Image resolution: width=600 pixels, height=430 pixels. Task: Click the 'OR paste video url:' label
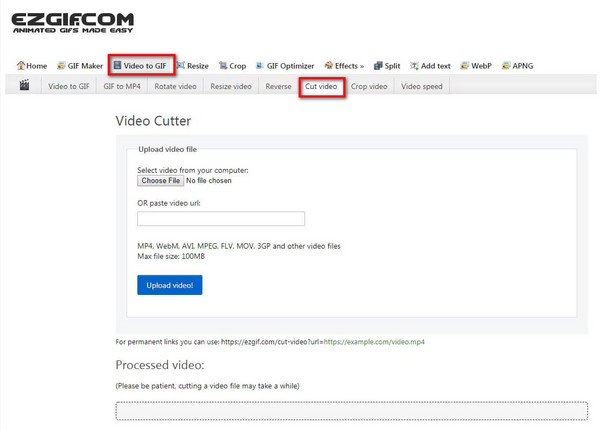point(169,203)
